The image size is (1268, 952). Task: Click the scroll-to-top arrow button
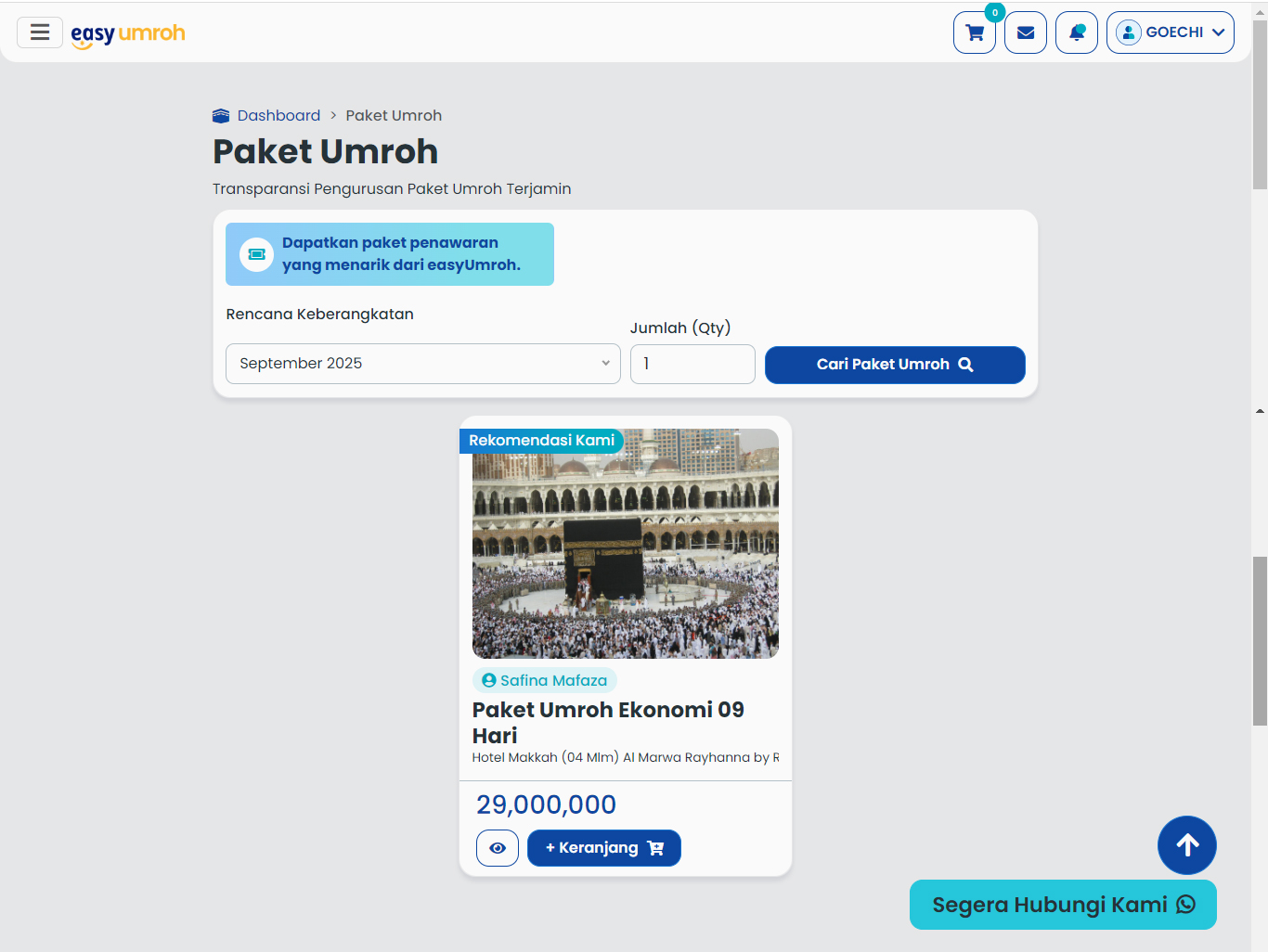[x=1186, y=845]
